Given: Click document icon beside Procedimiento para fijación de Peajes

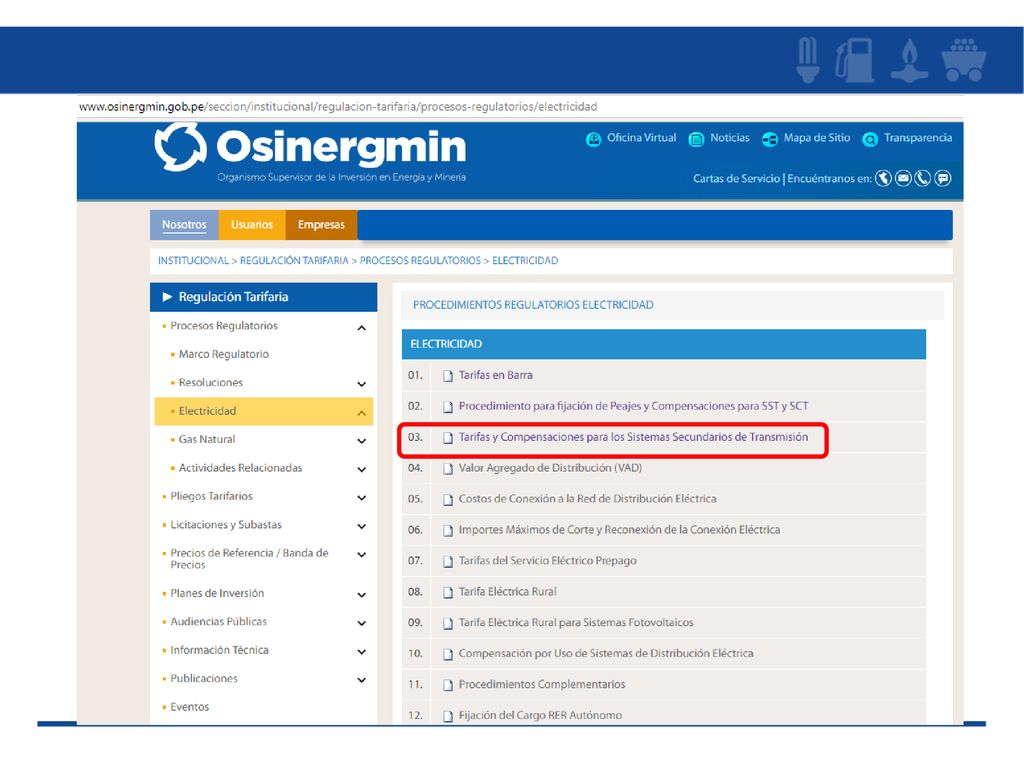Looking at the screenshot, I should tap(448, 407).
